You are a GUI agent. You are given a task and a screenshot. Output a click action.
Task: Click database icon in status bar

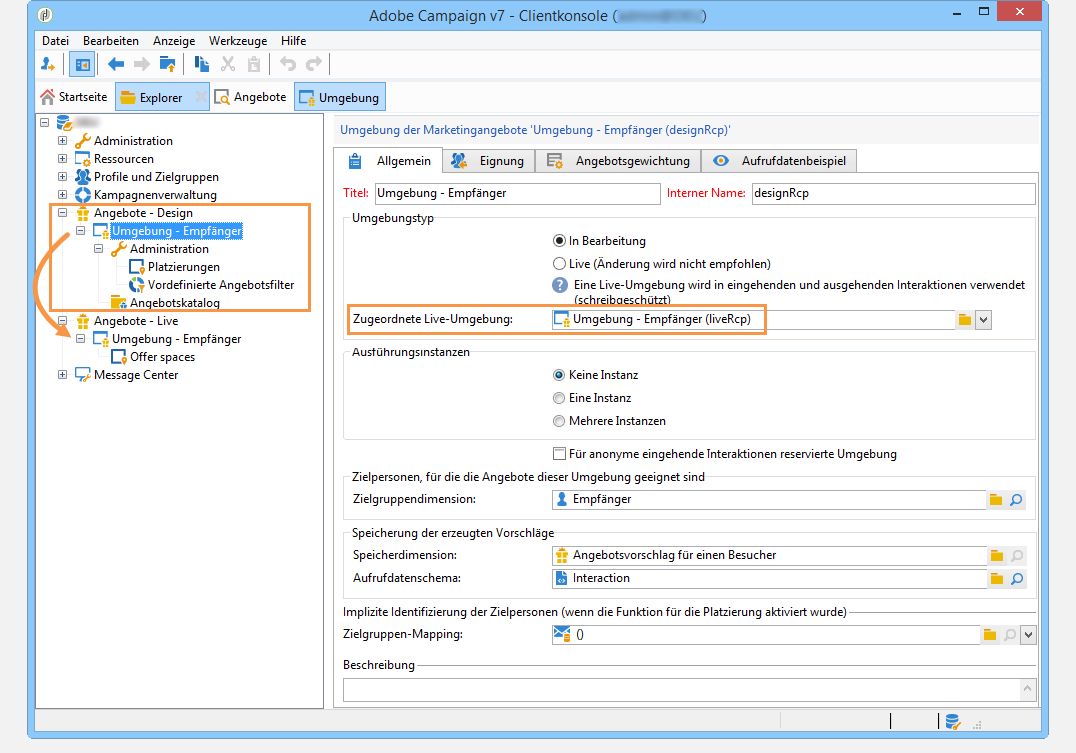click(x=952, y=721)
